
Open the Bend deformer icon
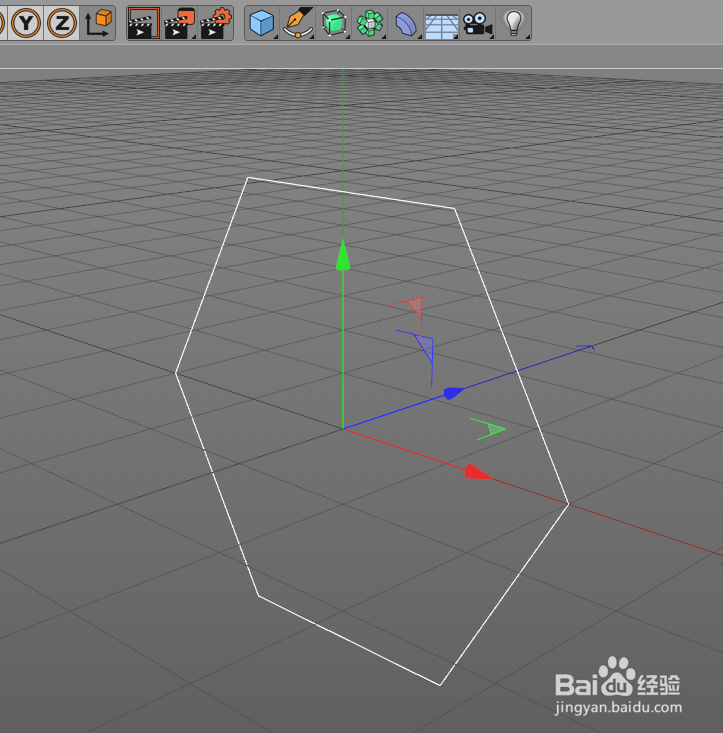(x=406, y=23)
